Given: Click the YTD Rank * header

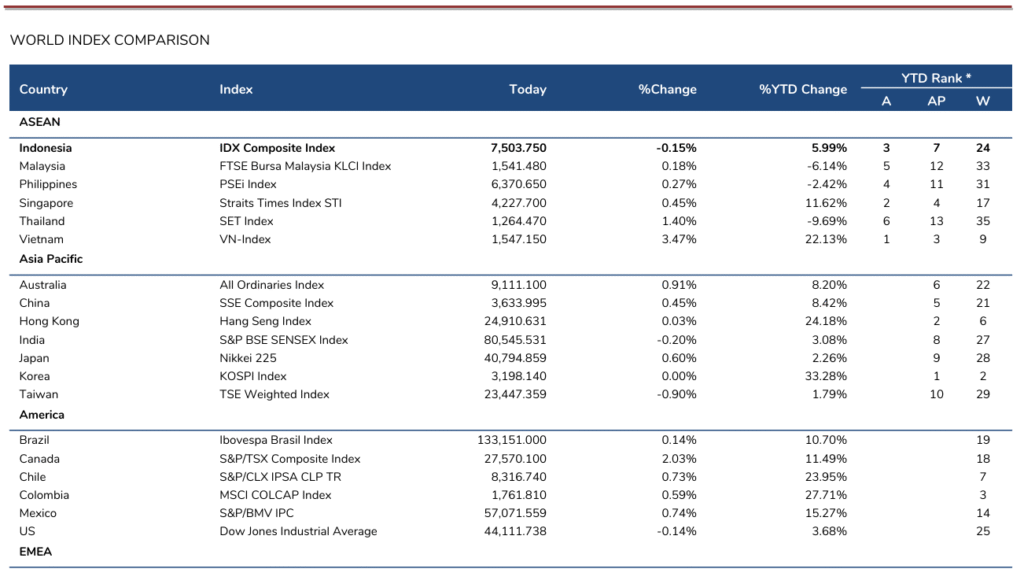Looking at the screenshot, I should click(936, 77).
